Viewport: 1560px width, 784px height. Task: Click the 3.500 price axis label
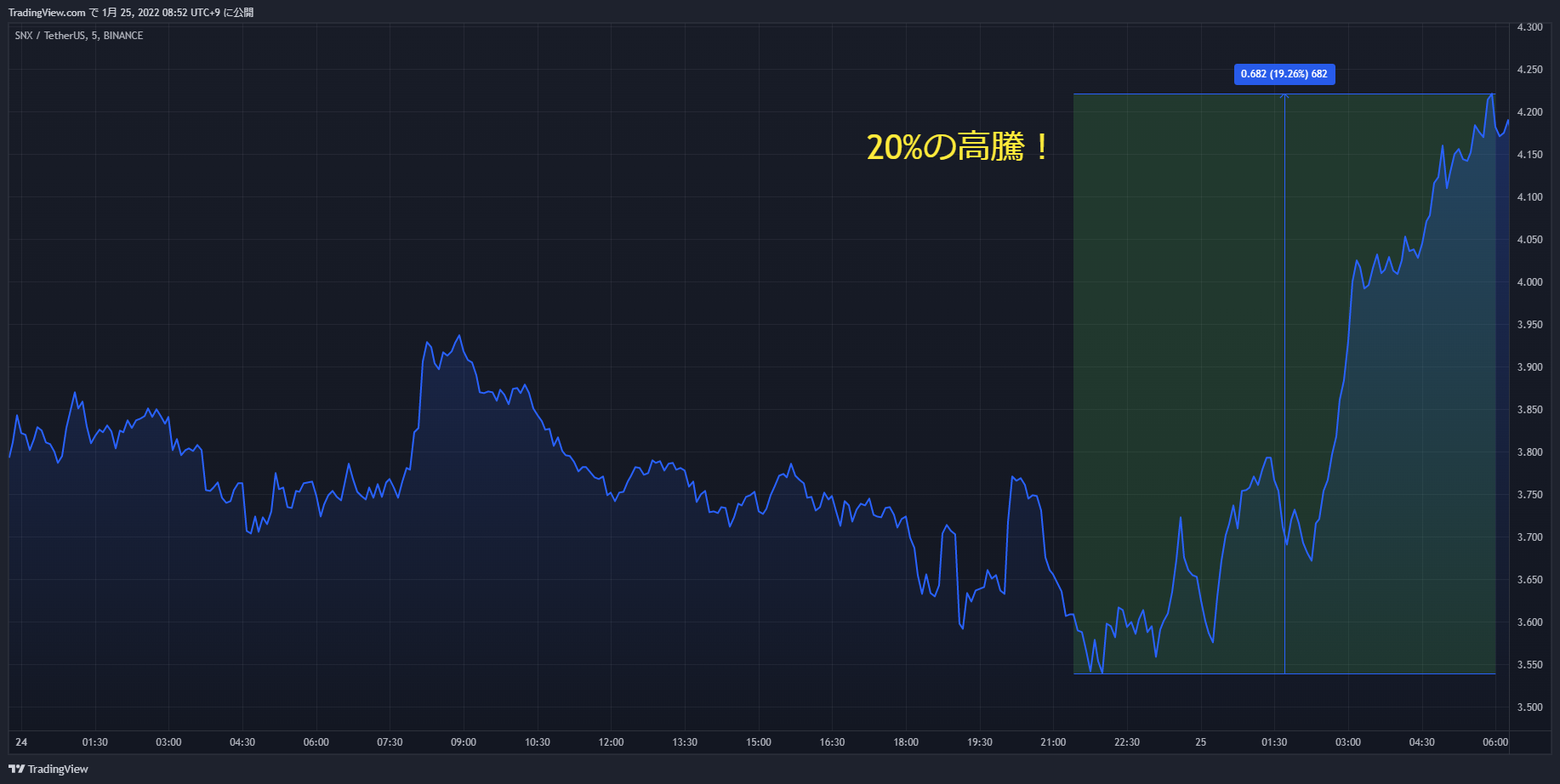[1529, 707]
